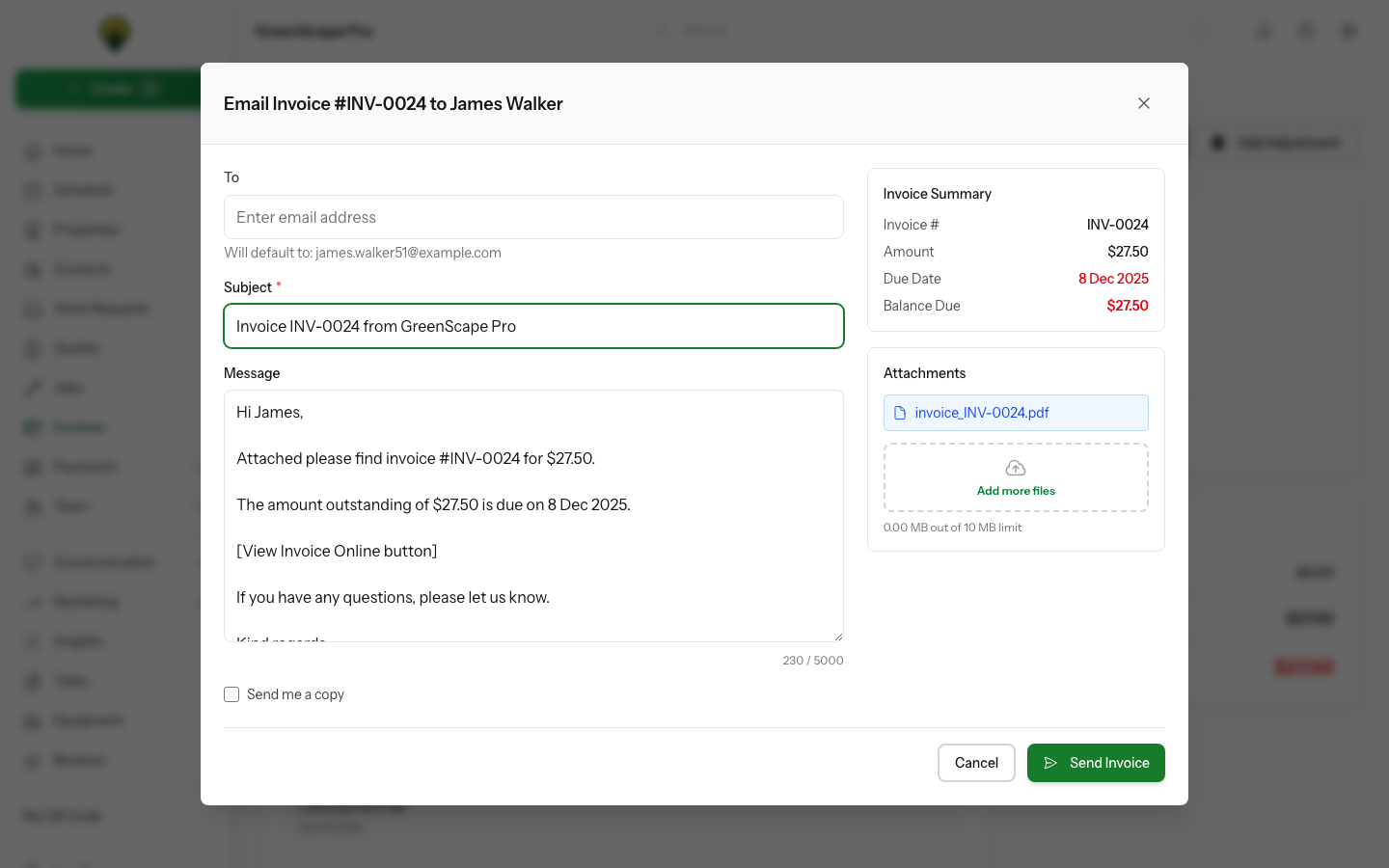Click the Cancel button
Image resolution: width=1389 pixels, height=868 pixels.
pos(976,763)
